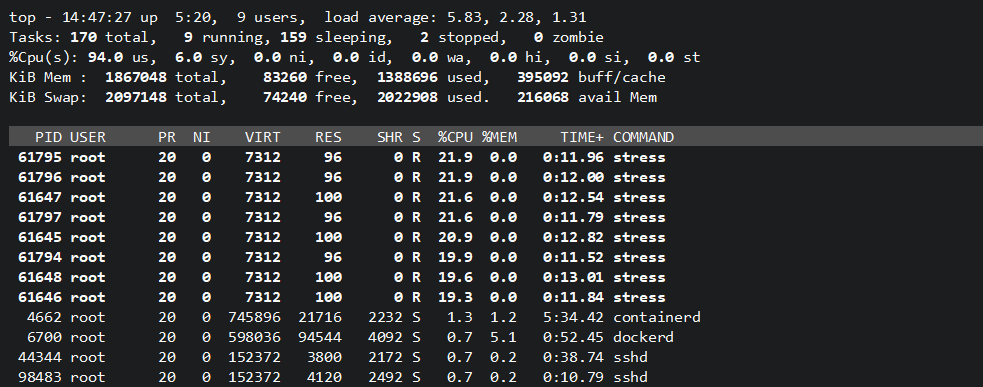
Task: Click the time 14:47:27 in header
Action: [x=97, y=18]
